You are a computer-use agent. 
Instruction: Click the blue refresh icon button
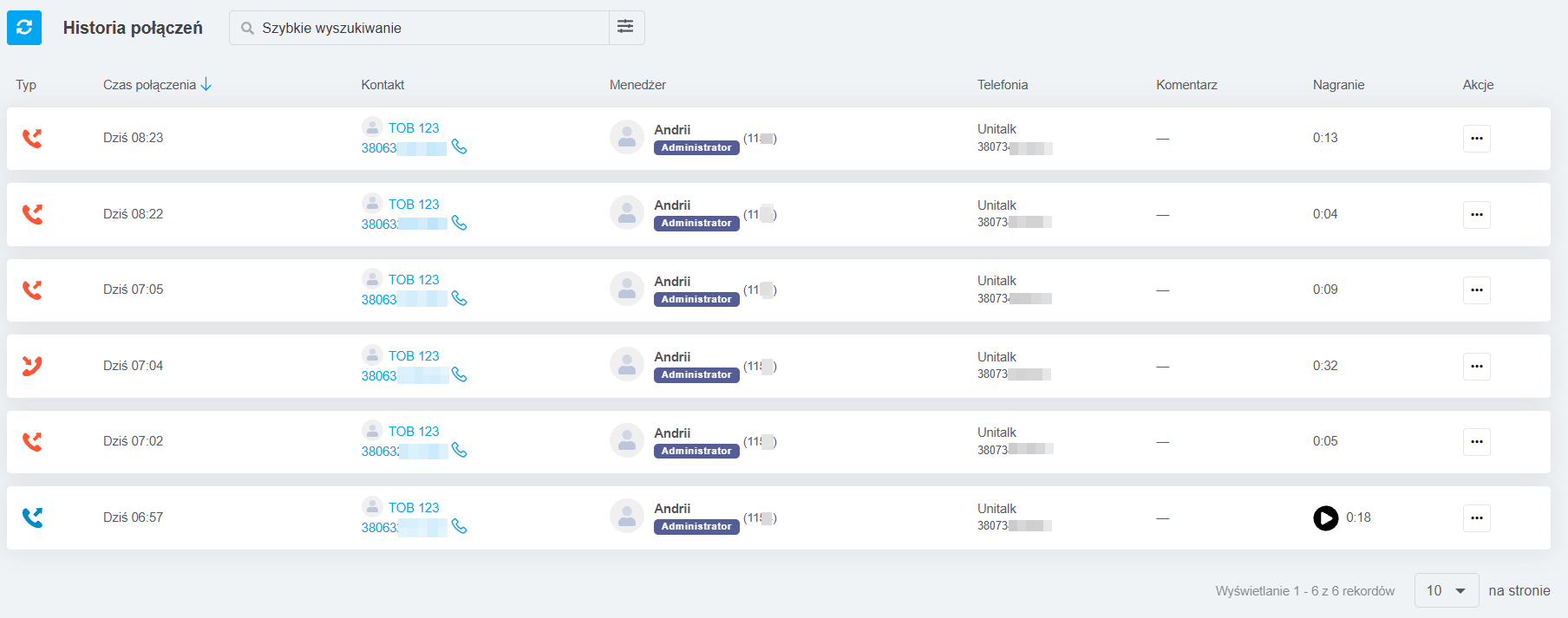(x=24, y=28)
